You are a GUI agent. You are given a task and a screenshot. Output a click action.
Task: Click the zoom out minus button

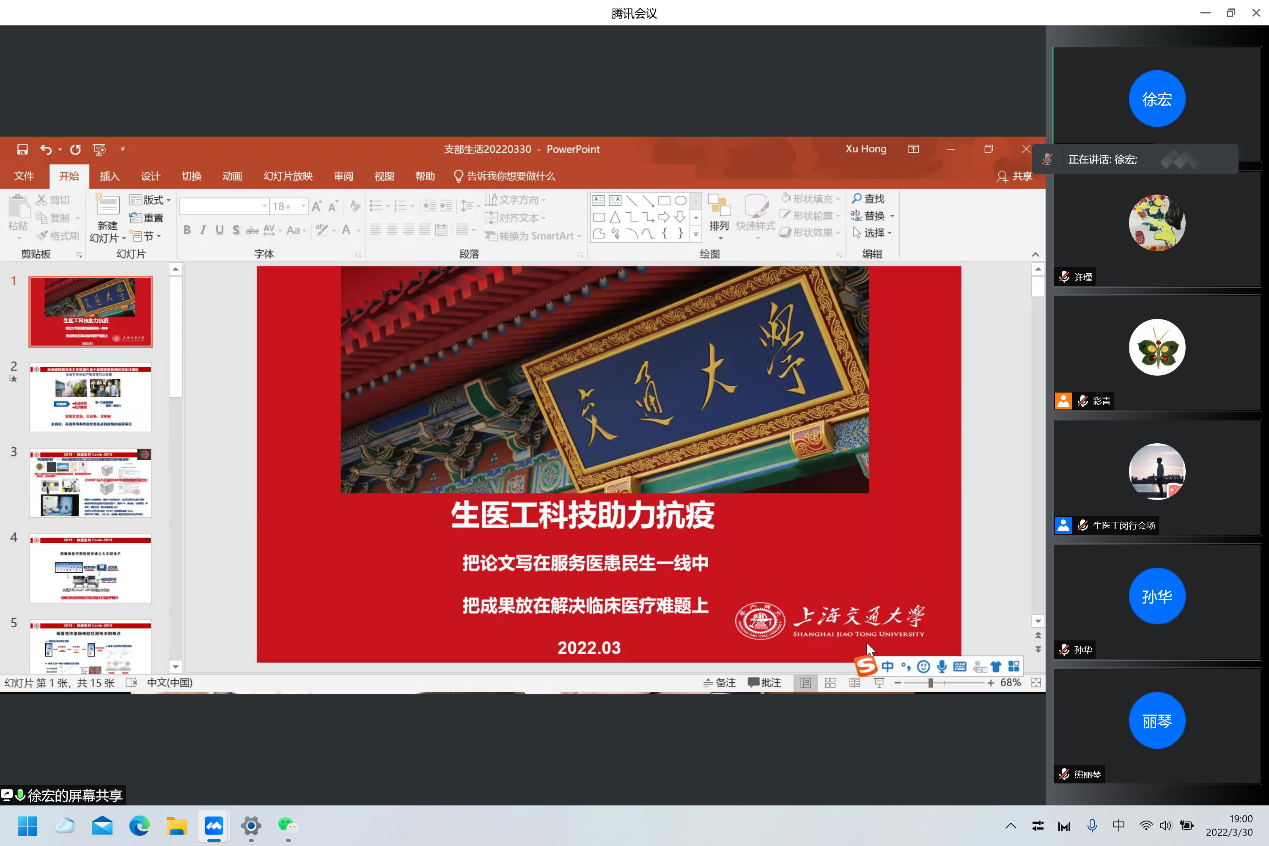point(897,683)
